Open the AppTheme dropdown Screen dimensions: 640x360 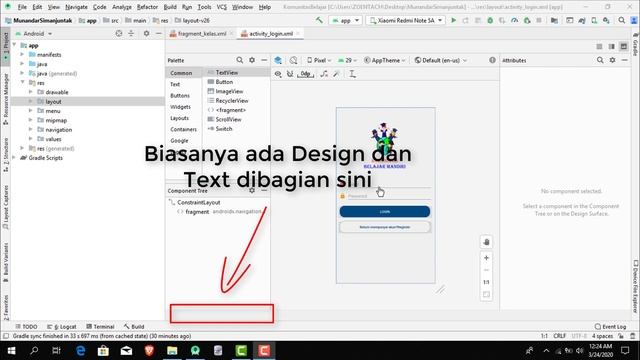coord(384,60)
